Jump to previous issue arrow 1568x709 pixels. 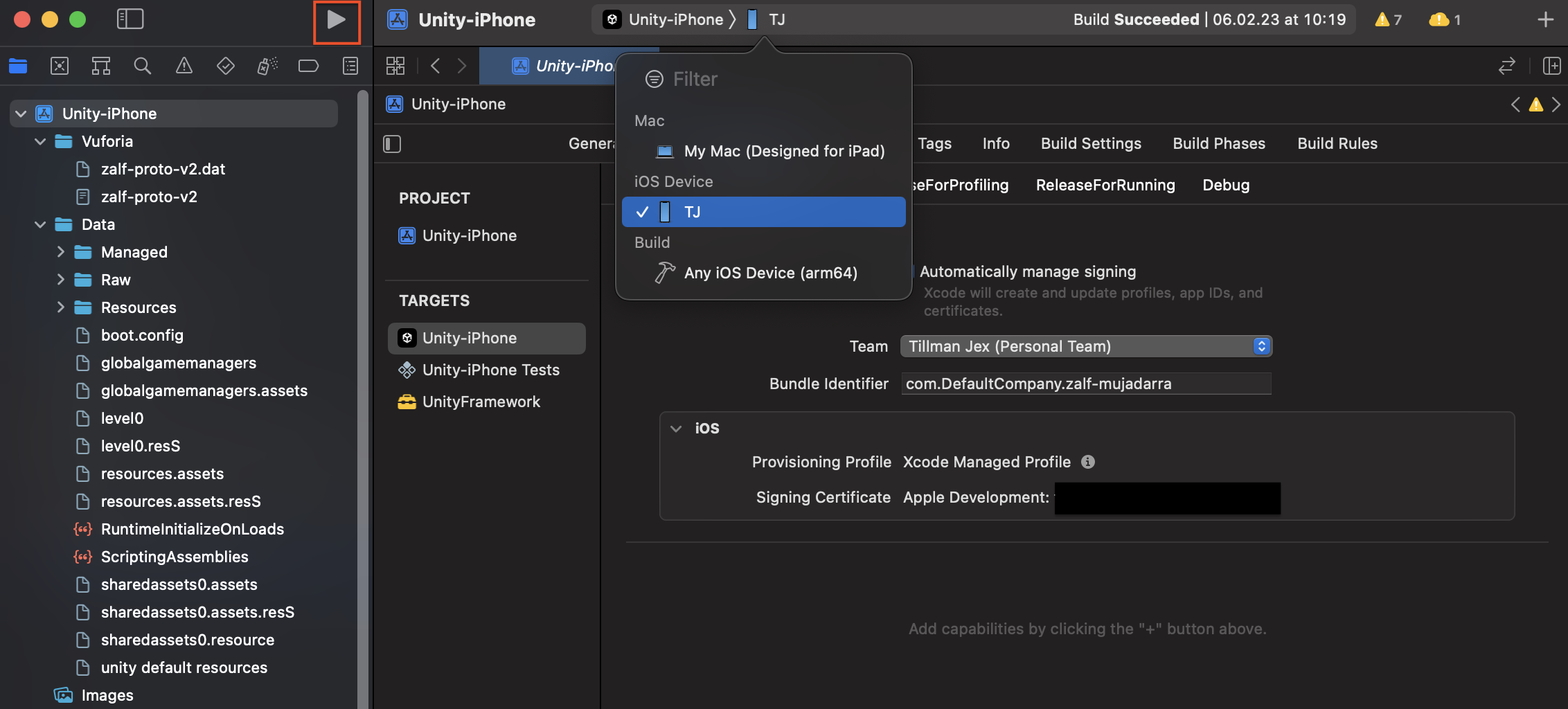click(x=1515, y=105)
